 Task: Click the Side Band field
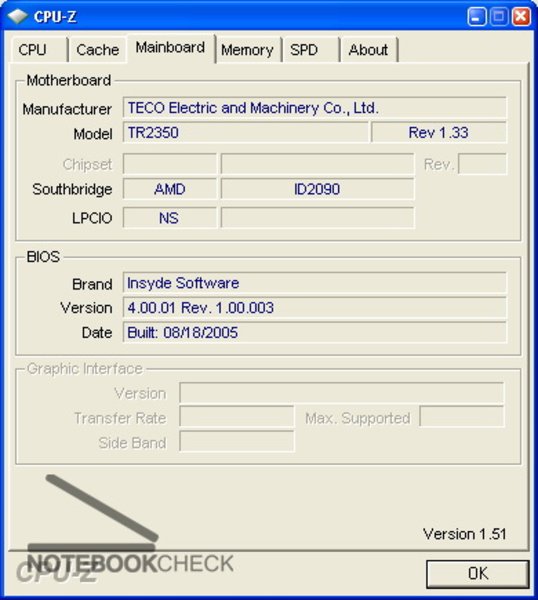(x=236, y=442)
